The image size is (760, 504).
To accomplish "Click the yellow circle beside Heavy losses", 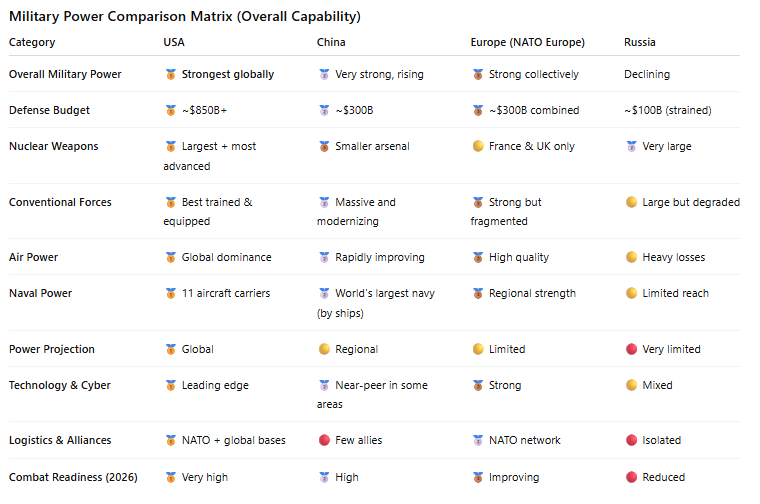I will click(632, 257).
